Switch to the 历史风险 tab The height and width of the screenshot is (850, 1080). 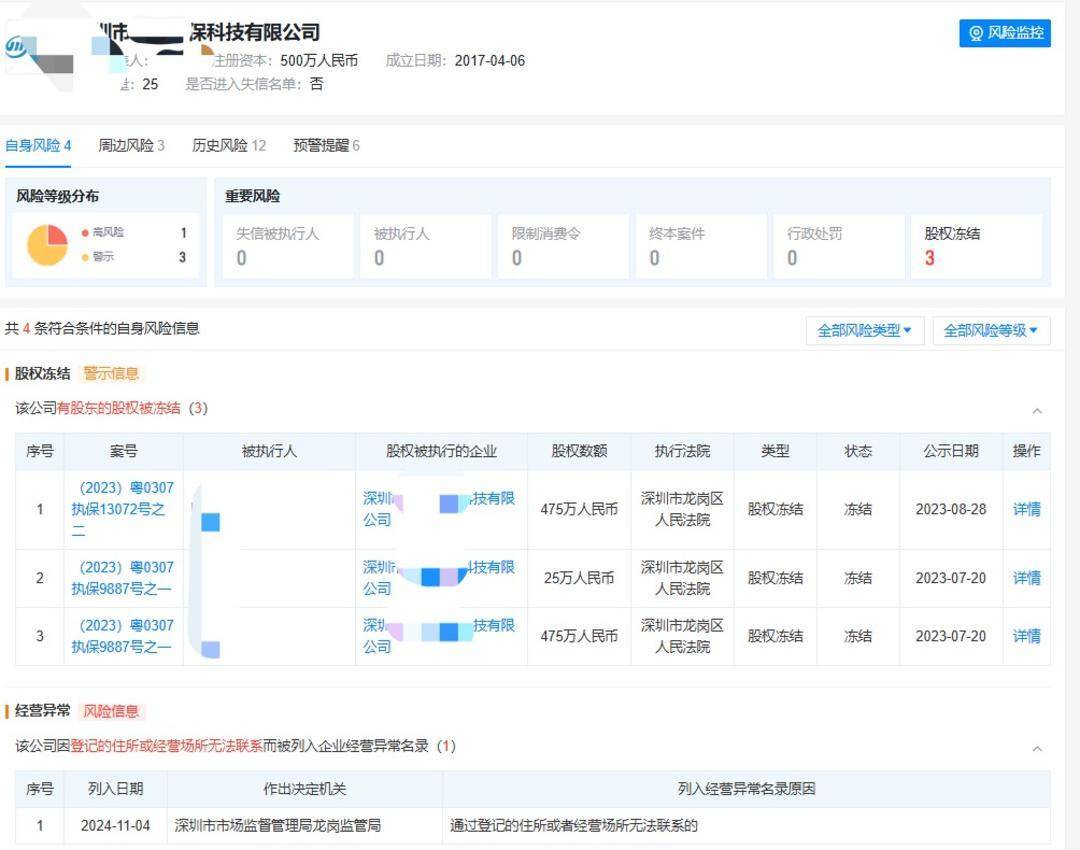pyautogui.click(x=222, y=144)
